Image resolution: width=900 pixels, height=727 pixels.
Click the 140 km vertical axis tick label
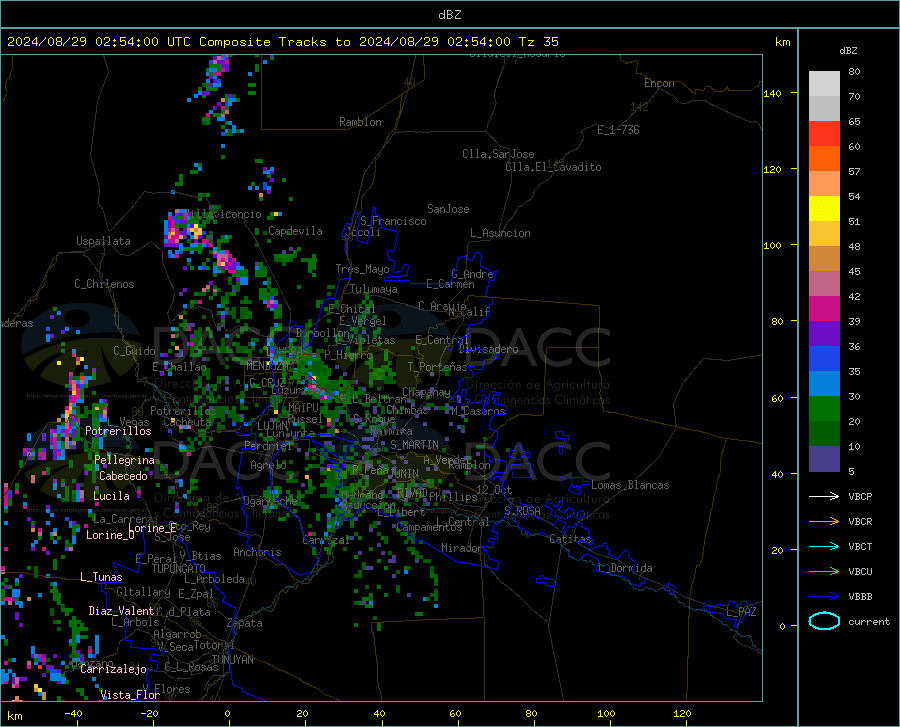772,94
